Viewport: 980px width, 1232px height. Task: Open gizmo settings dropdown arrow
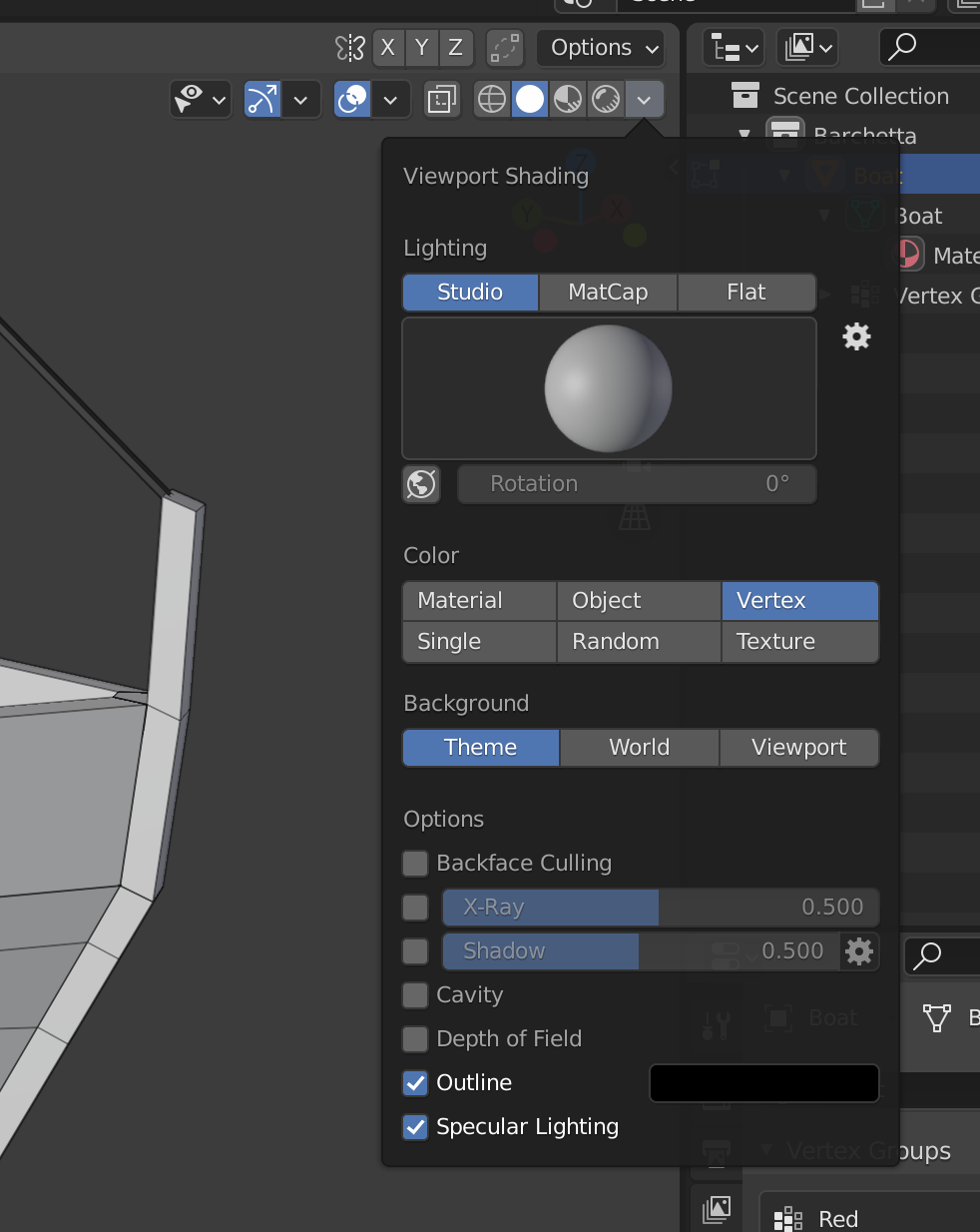301,99
